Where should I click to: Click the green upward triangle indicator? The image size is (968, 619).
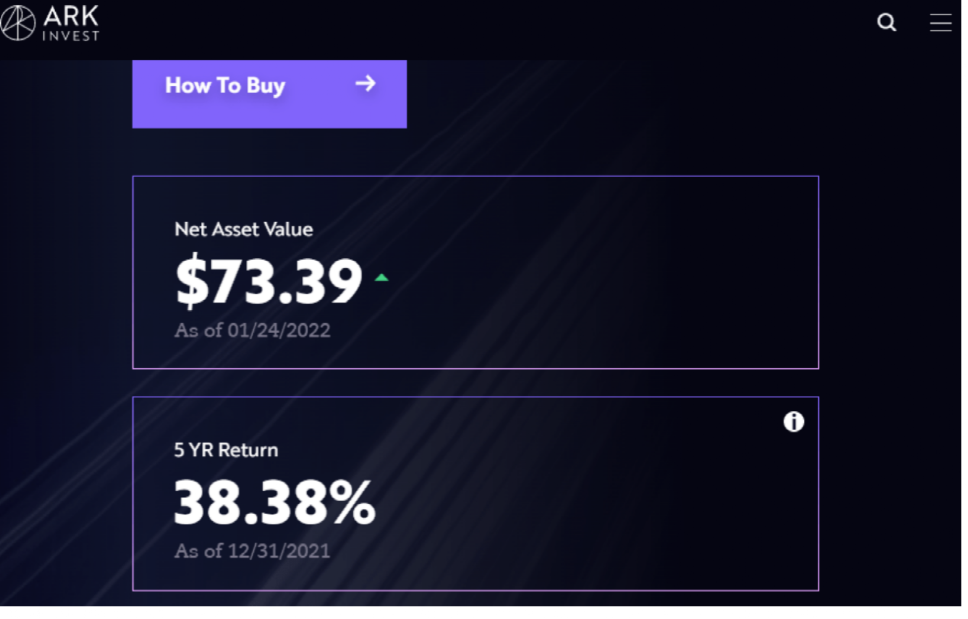[381, 277]
